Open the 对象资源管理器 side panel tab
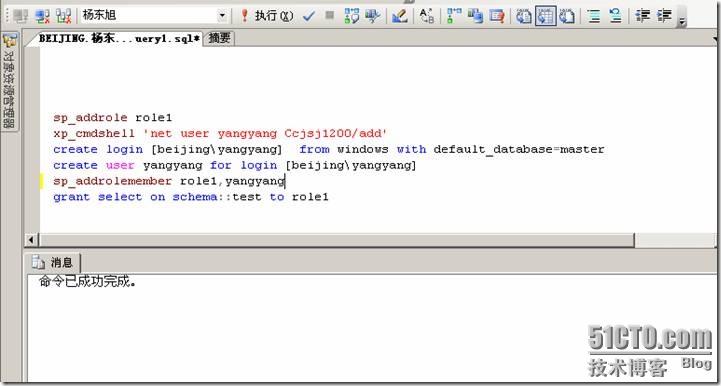 (x=9, y=81)
